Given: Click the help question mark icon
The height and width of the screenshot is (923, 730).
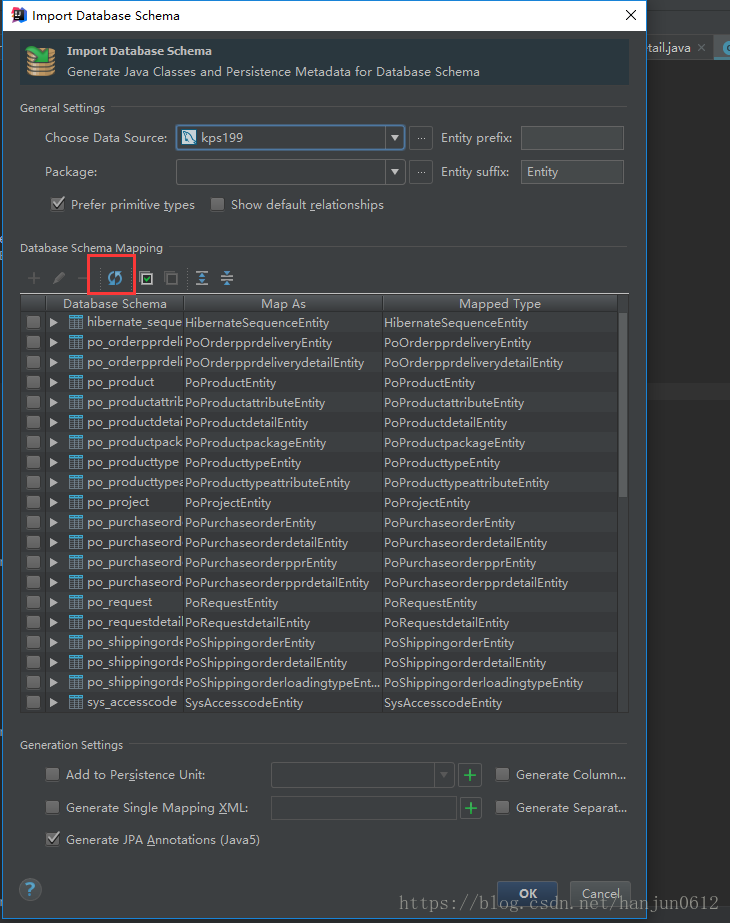Looking at the screenshot, I should pos(30,889).
